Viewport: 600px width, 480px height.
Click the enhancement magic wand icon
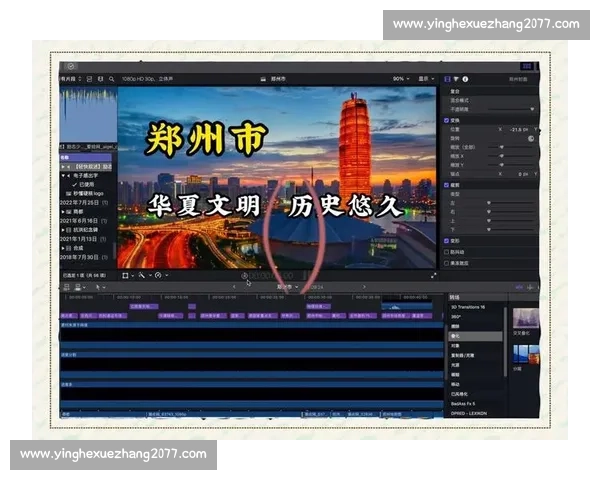click(142, 275)
